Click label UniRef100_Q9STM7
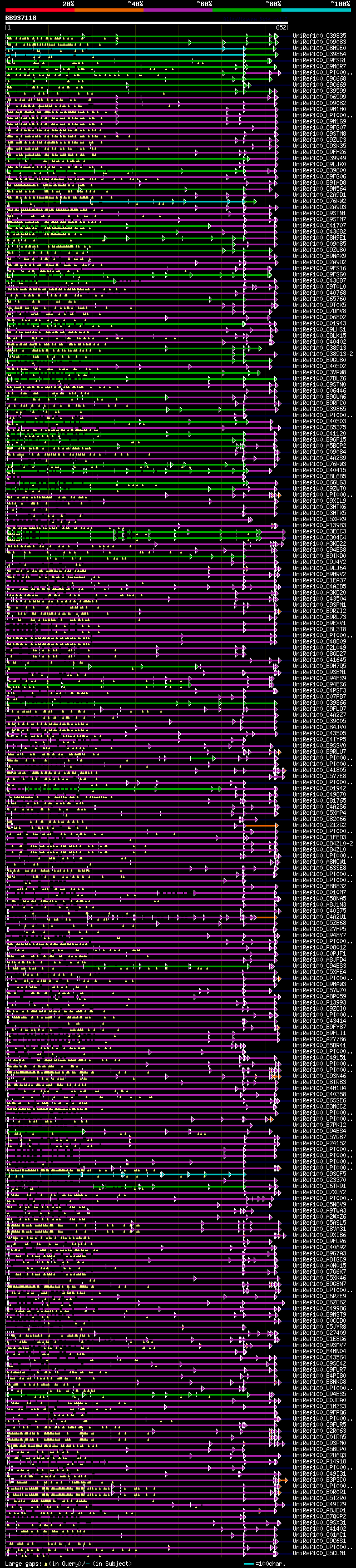The width and height of the screenshot is (356, 1568). point(319,219)
